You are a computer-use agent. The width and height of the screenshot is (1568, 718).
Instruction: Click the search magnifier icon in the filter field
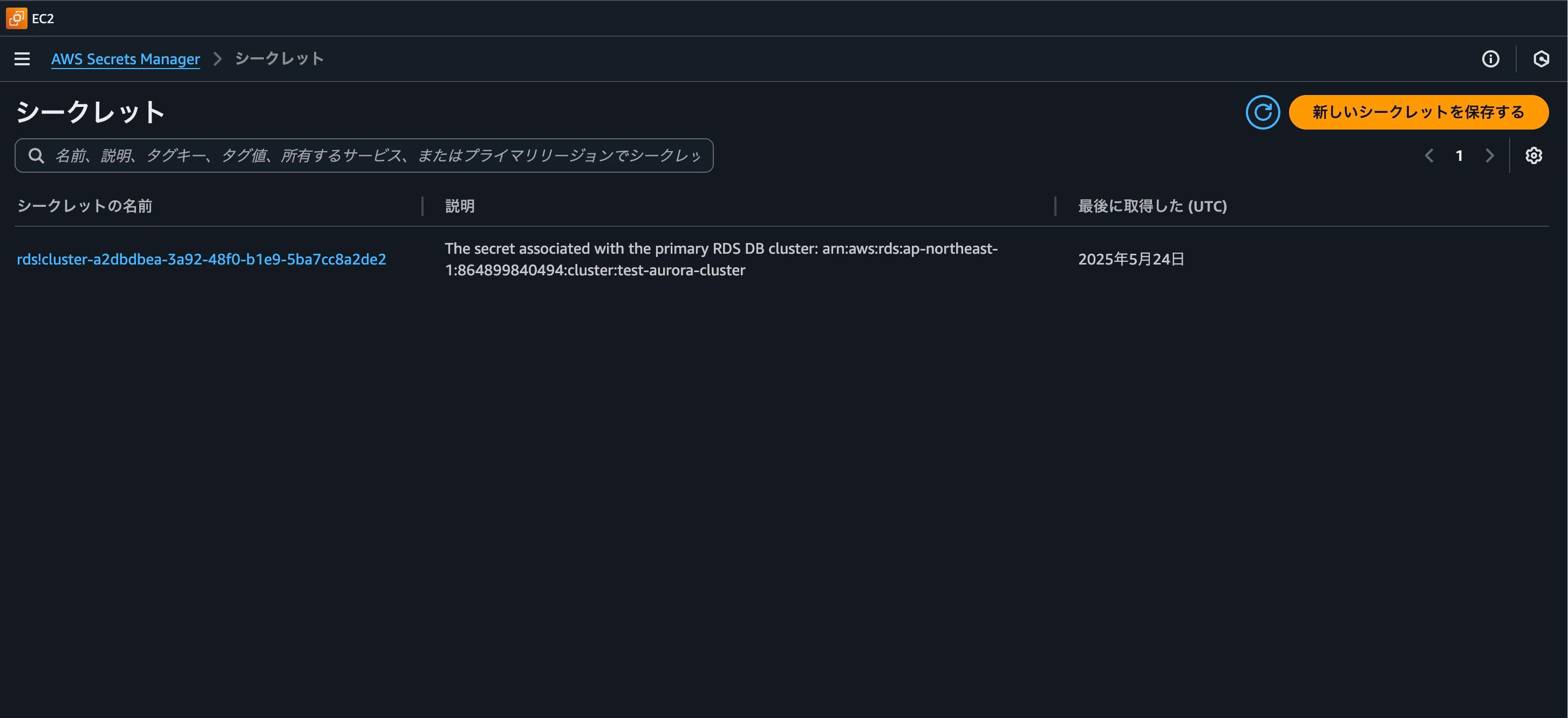tap(36, 155)
